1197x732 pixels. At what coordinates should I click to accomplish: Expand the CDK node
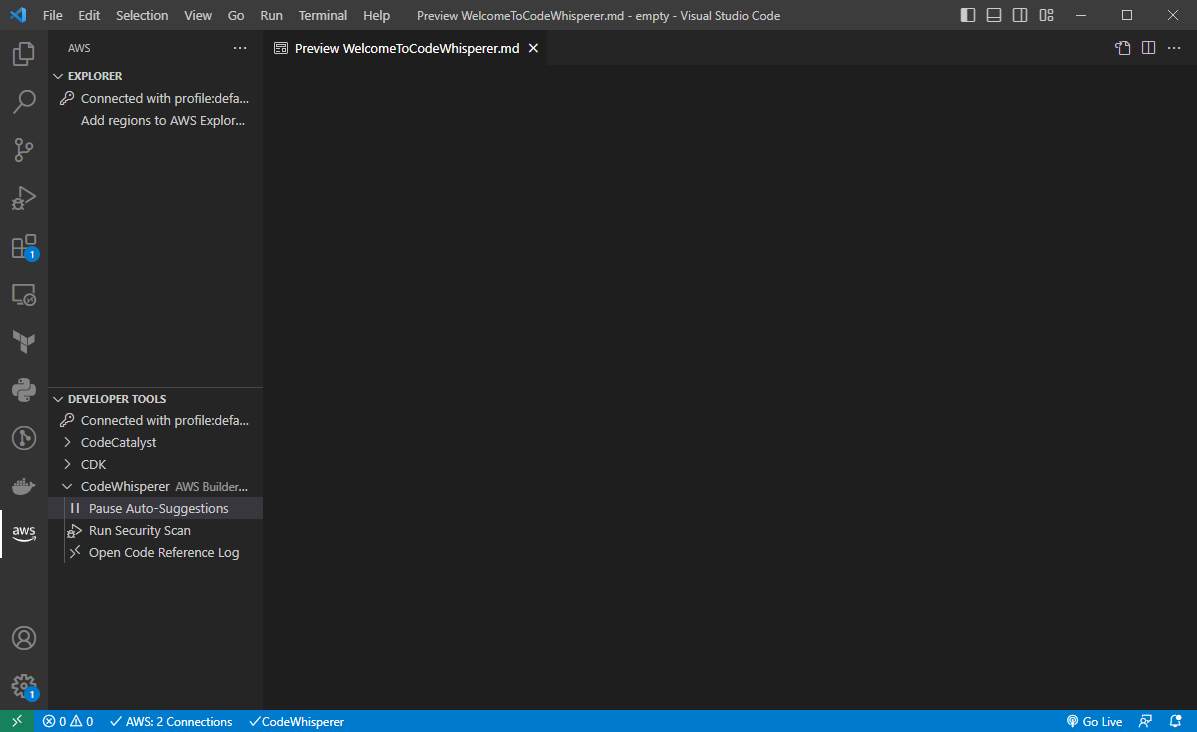click(67, 465)
